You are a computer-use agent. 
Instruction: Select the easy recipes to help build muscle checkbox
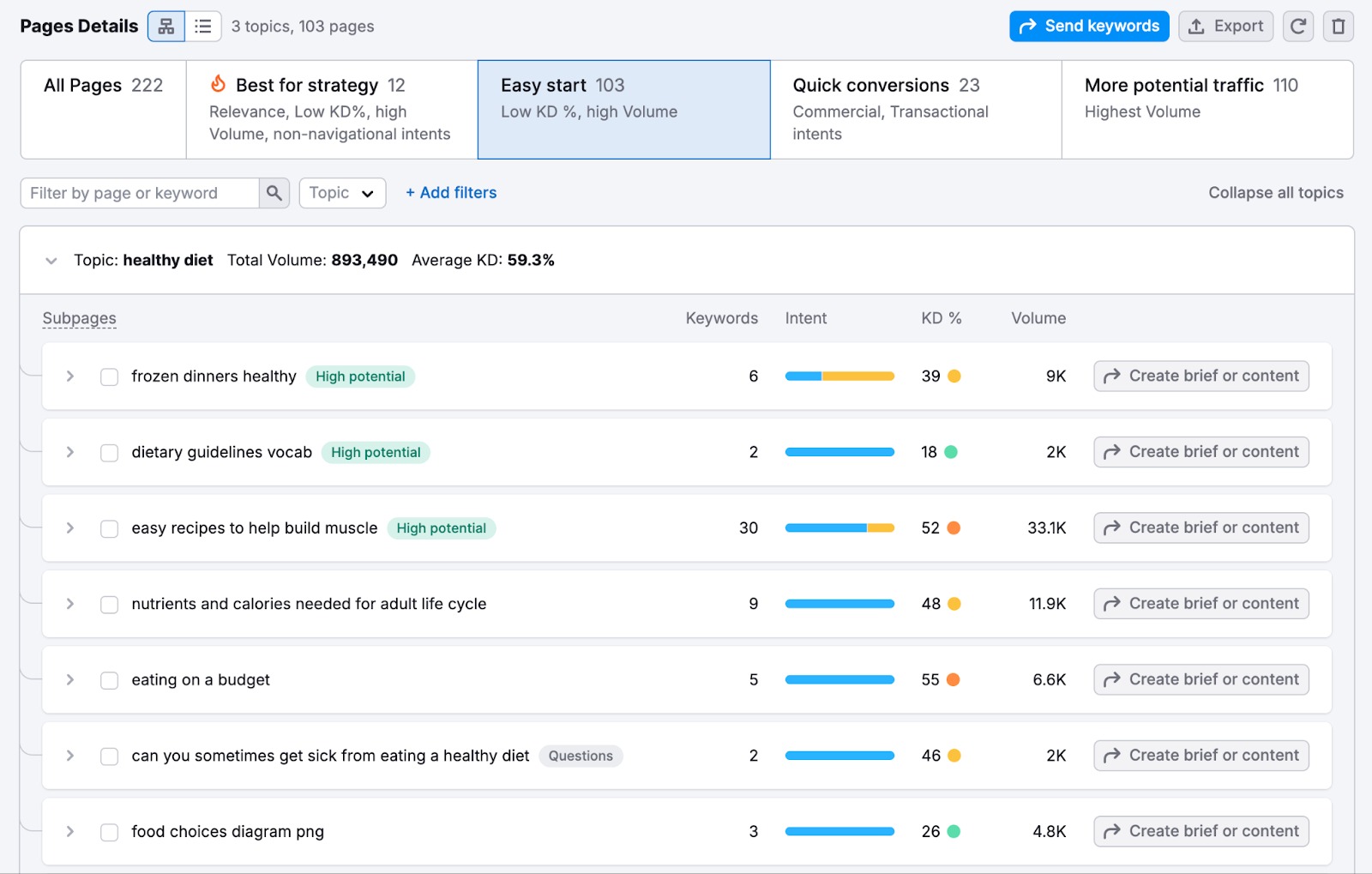[109, 528]
